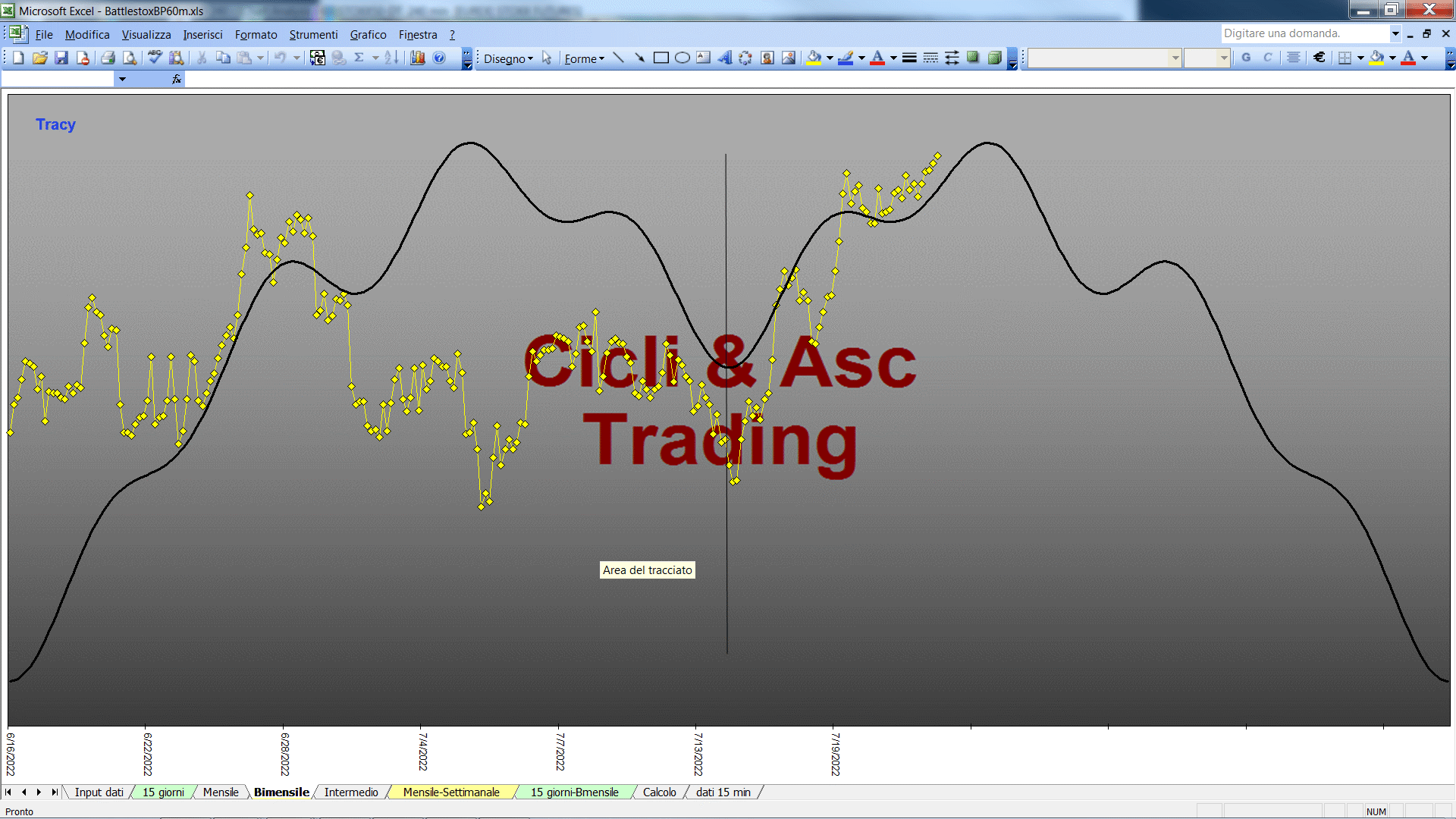The width and height of the screenshot is (1456, 819).
Task: Click the Digitare una domanda help field
Action: click(x=1304, y=33)
